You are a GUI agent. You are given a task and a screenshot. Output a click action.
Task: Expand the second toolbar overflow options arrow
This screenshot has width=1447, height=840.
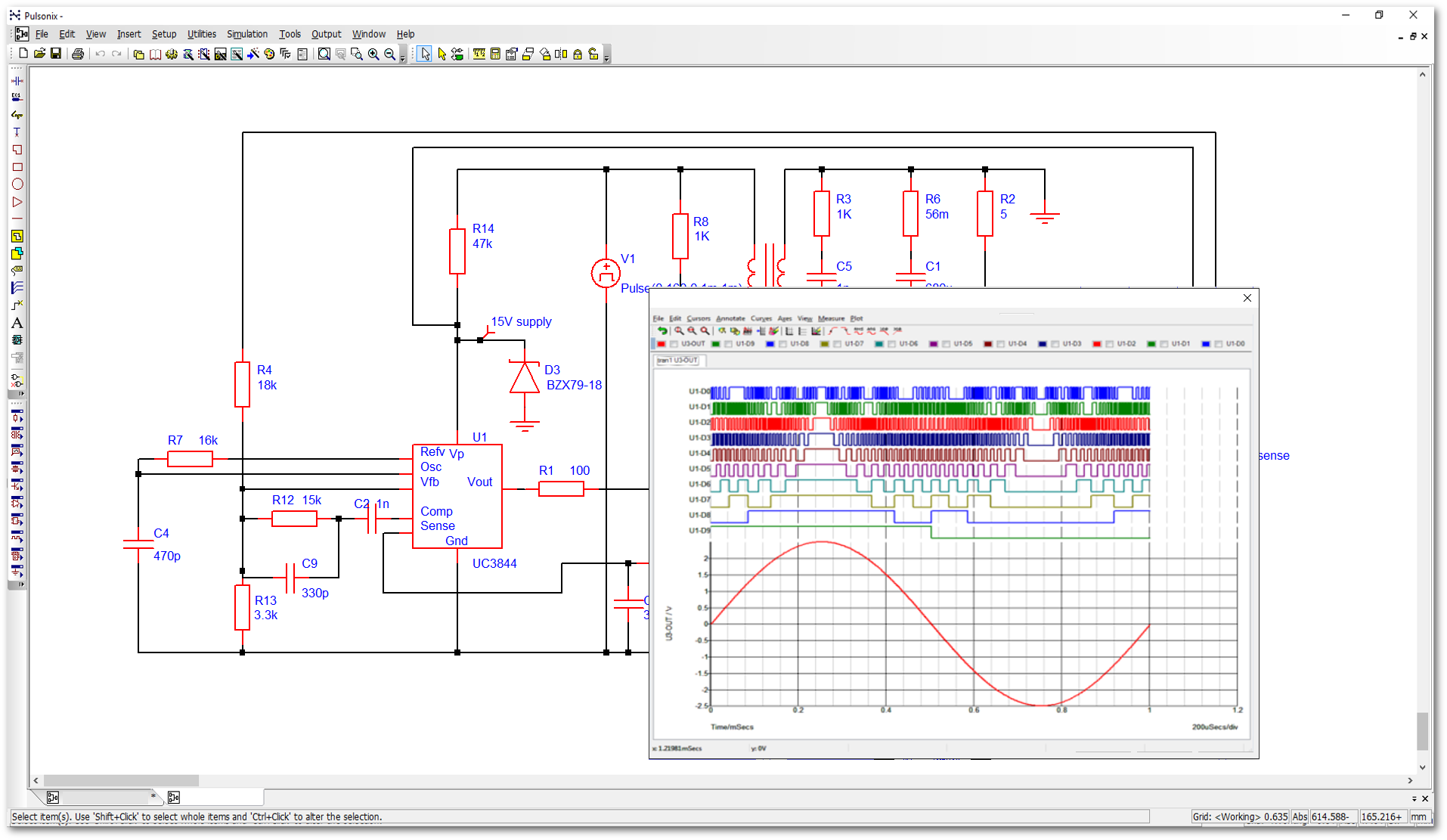pos(606,55)
